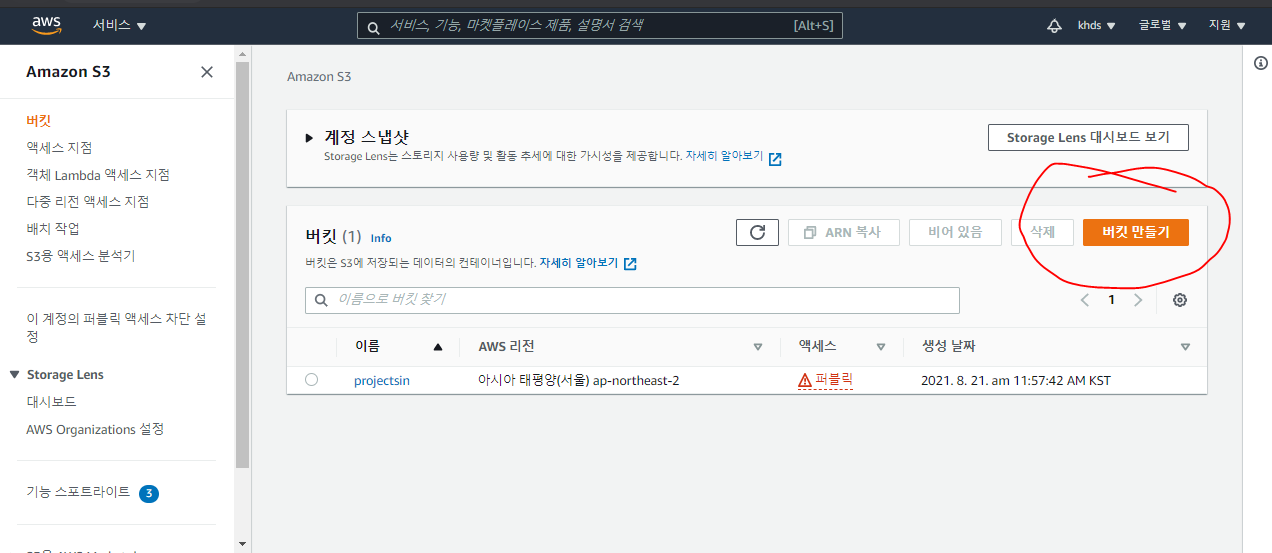1272x553 pixels.
Task: Open the 서비스 services dropdown
Action: (x=119, y=25)
